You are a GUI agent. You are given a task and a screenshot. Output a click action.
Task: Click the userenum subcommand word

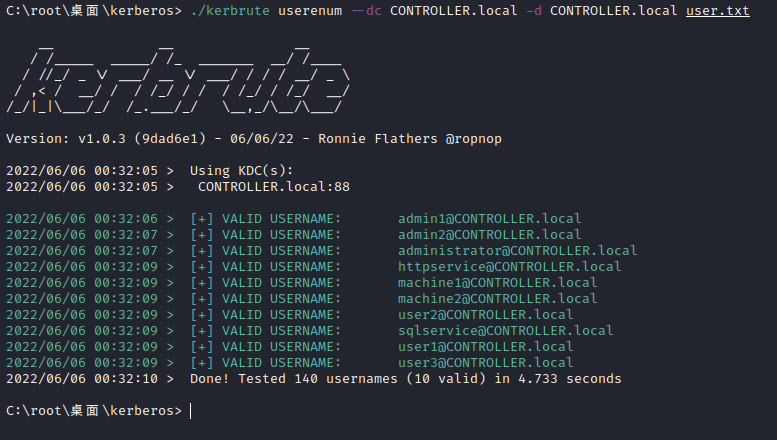(x=310, y=10)
